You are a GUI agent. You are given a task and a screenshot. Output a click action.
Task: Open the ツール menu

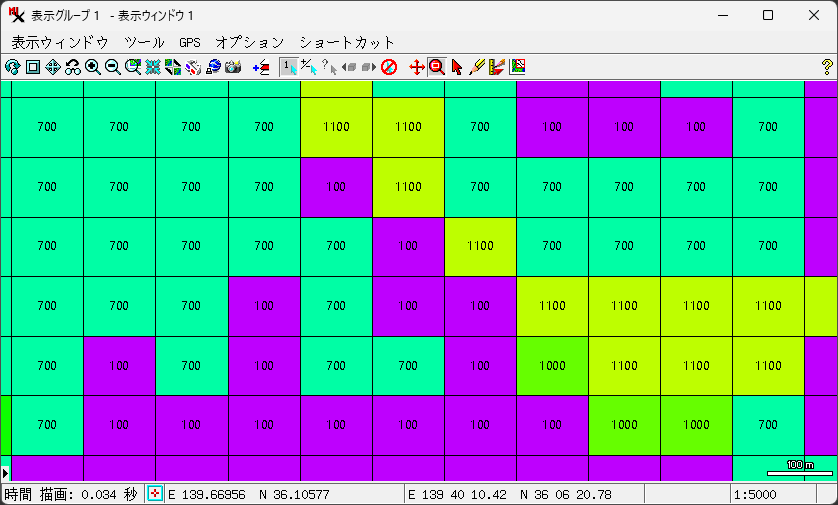point(144,43)
